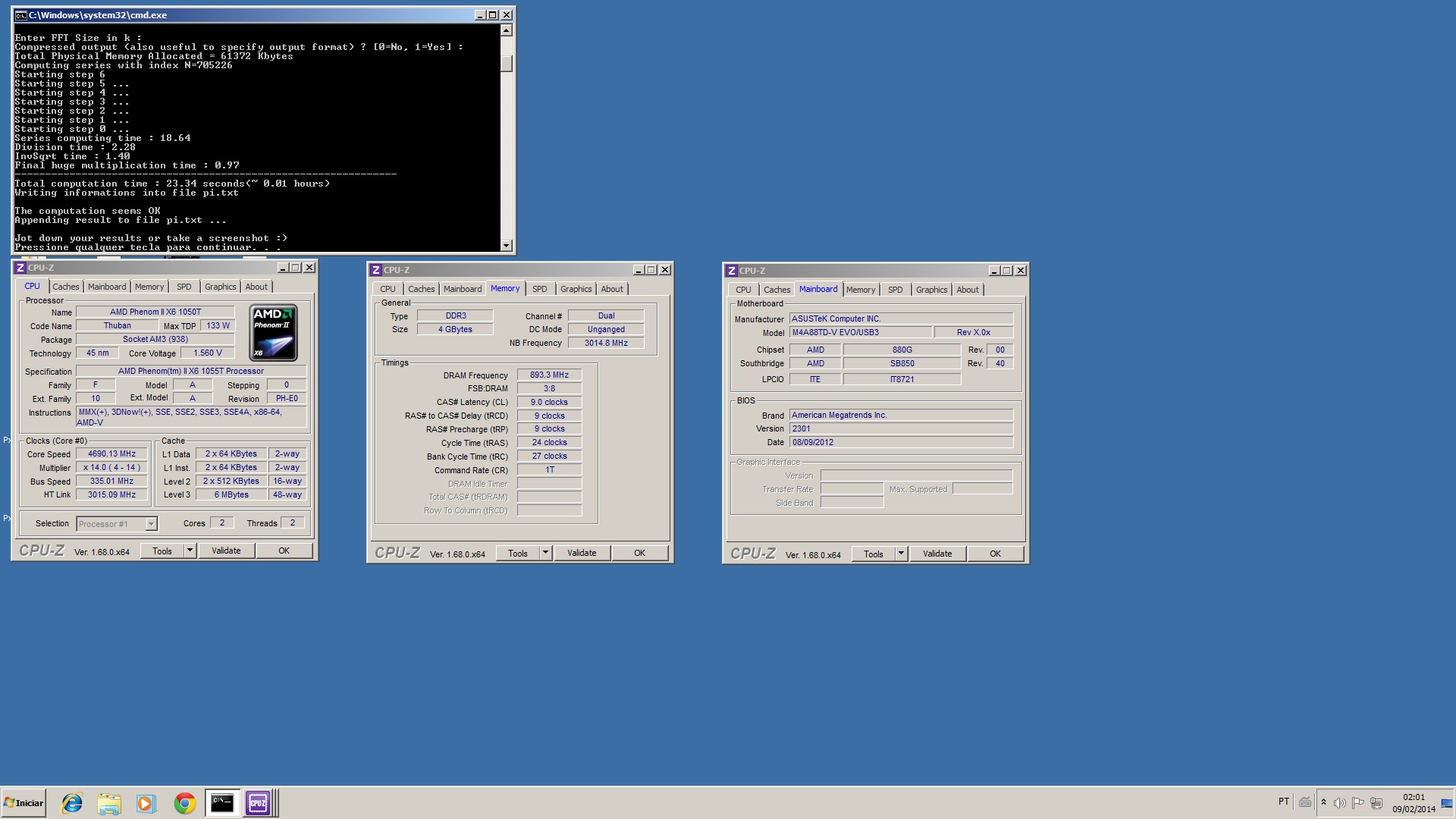Open the Iniciar start menu
1456x819 pixels.
coord(24,803)
